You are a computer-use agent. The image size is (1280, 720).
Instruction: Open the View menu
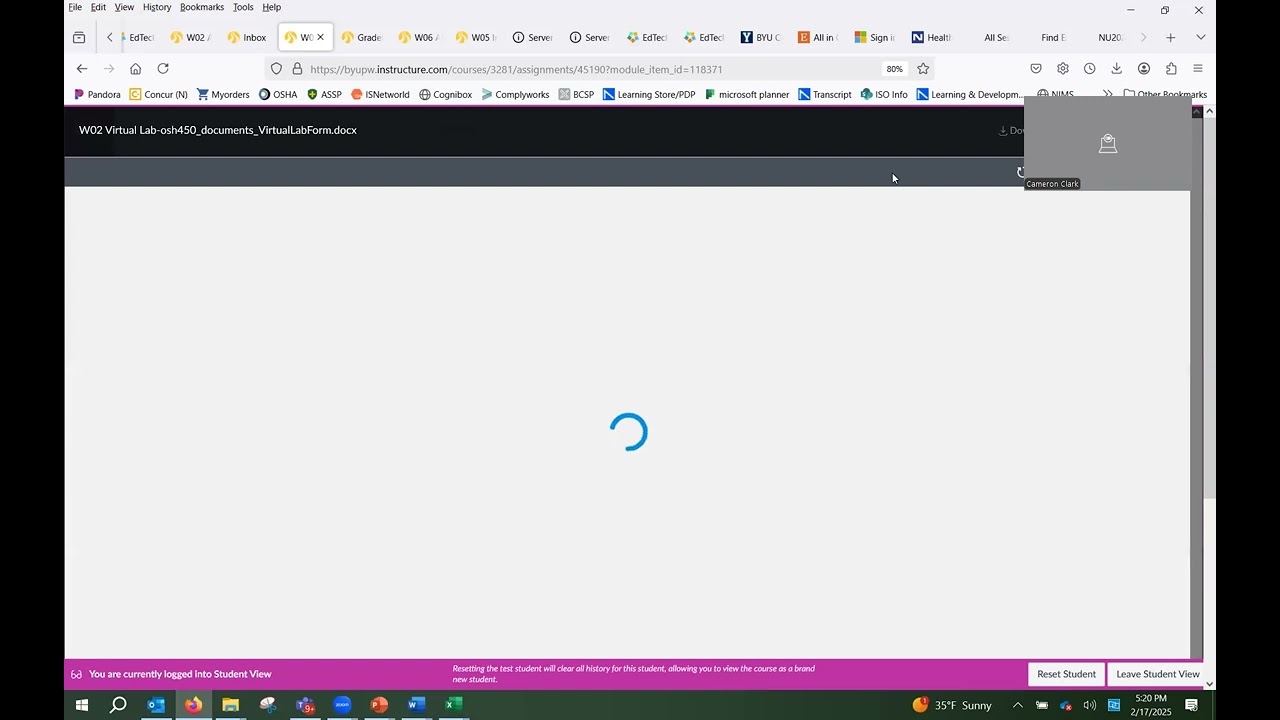pyautogui.click(x=124, y=7)
